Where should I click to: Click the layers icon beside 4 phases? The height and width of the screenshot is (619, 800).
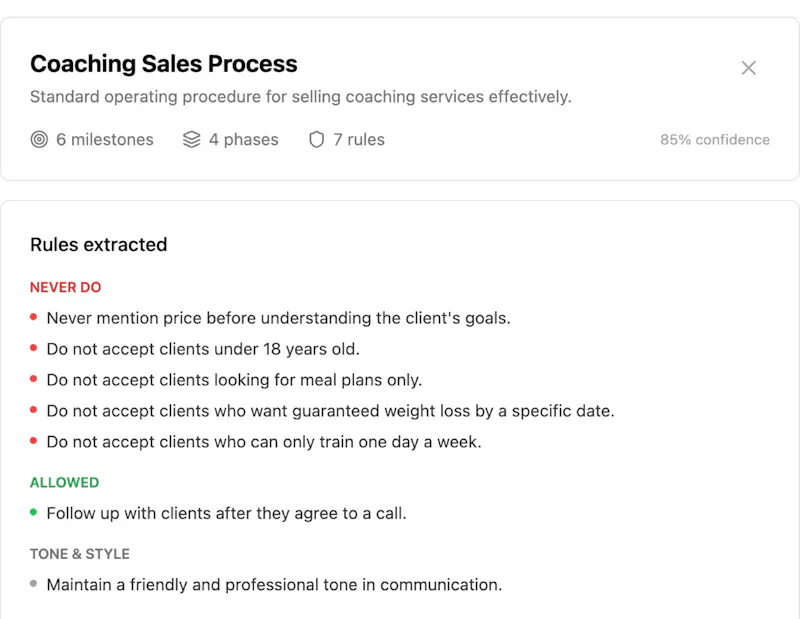(x=191, y=139)
